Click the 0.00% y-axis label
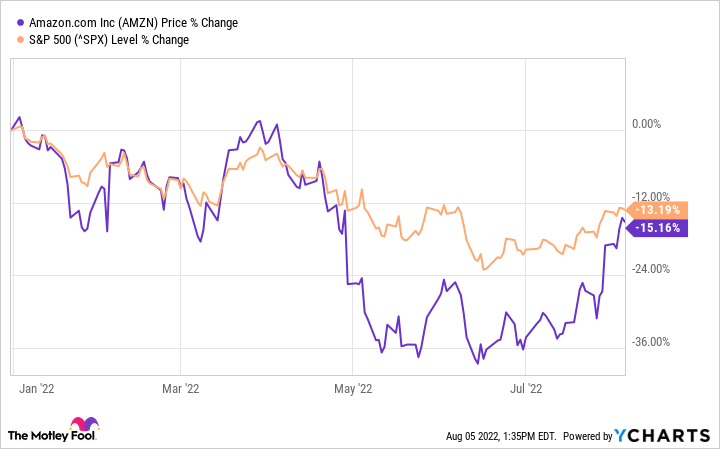 coord(648,124)
